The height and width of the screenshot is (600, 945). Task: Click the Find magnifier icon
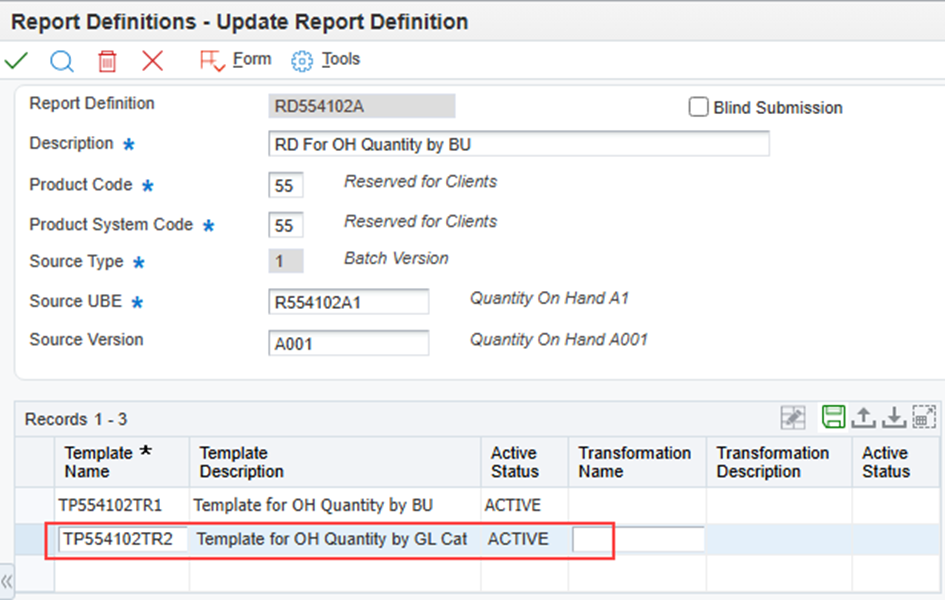point(62,61)
